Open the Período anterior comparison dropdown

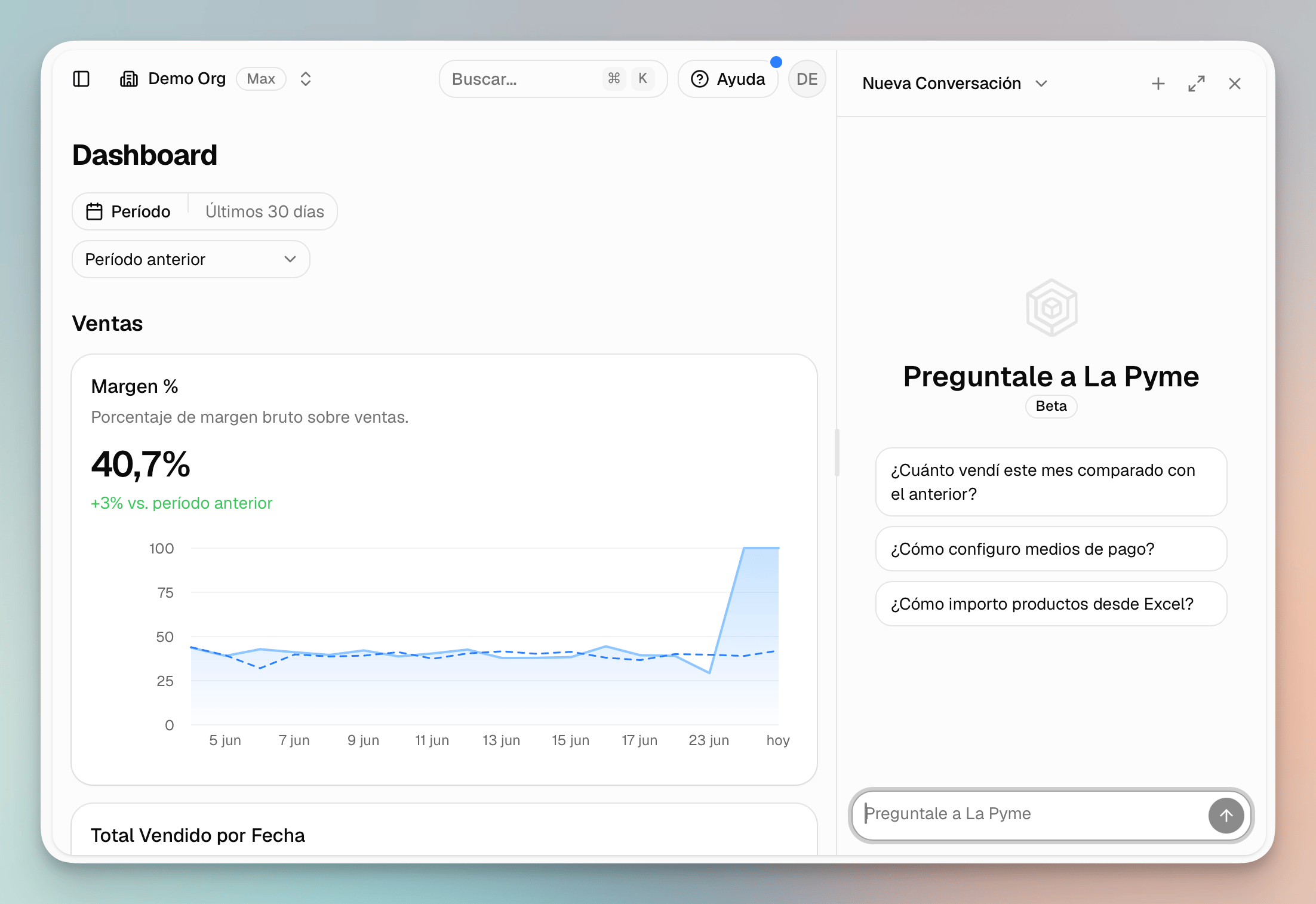[x=191, y=259]
